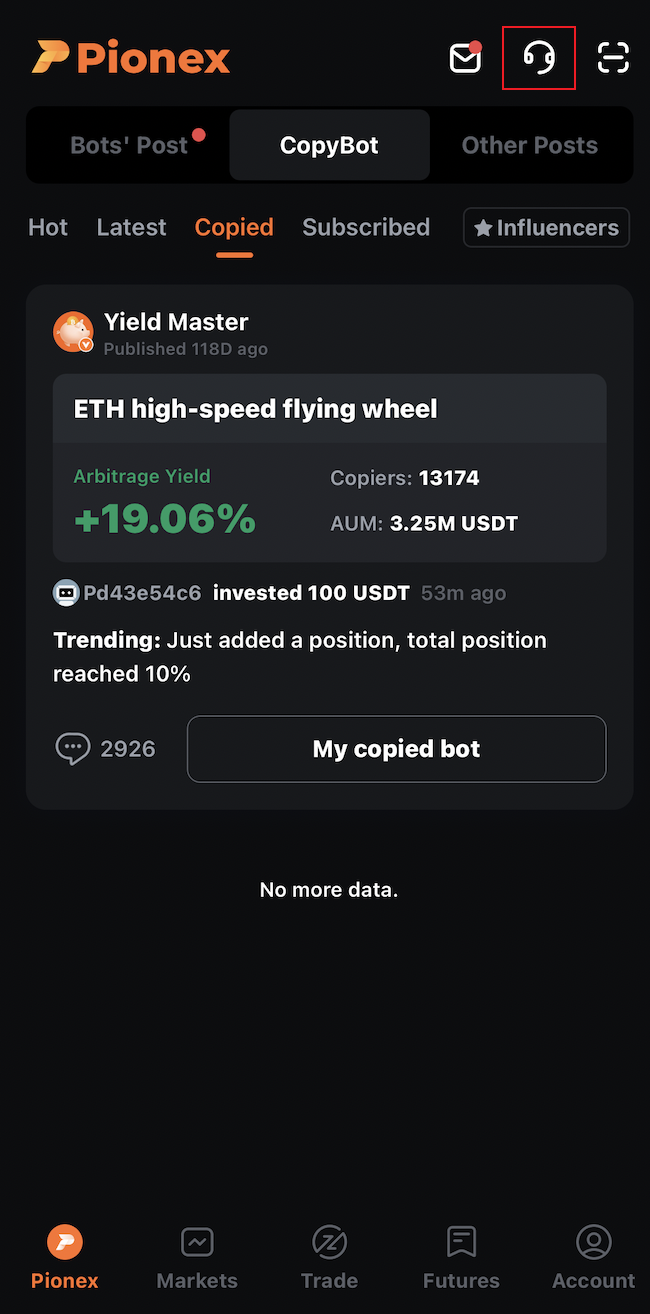Tap the QR scan icon
650x1314 pixels.
[613, 58]
